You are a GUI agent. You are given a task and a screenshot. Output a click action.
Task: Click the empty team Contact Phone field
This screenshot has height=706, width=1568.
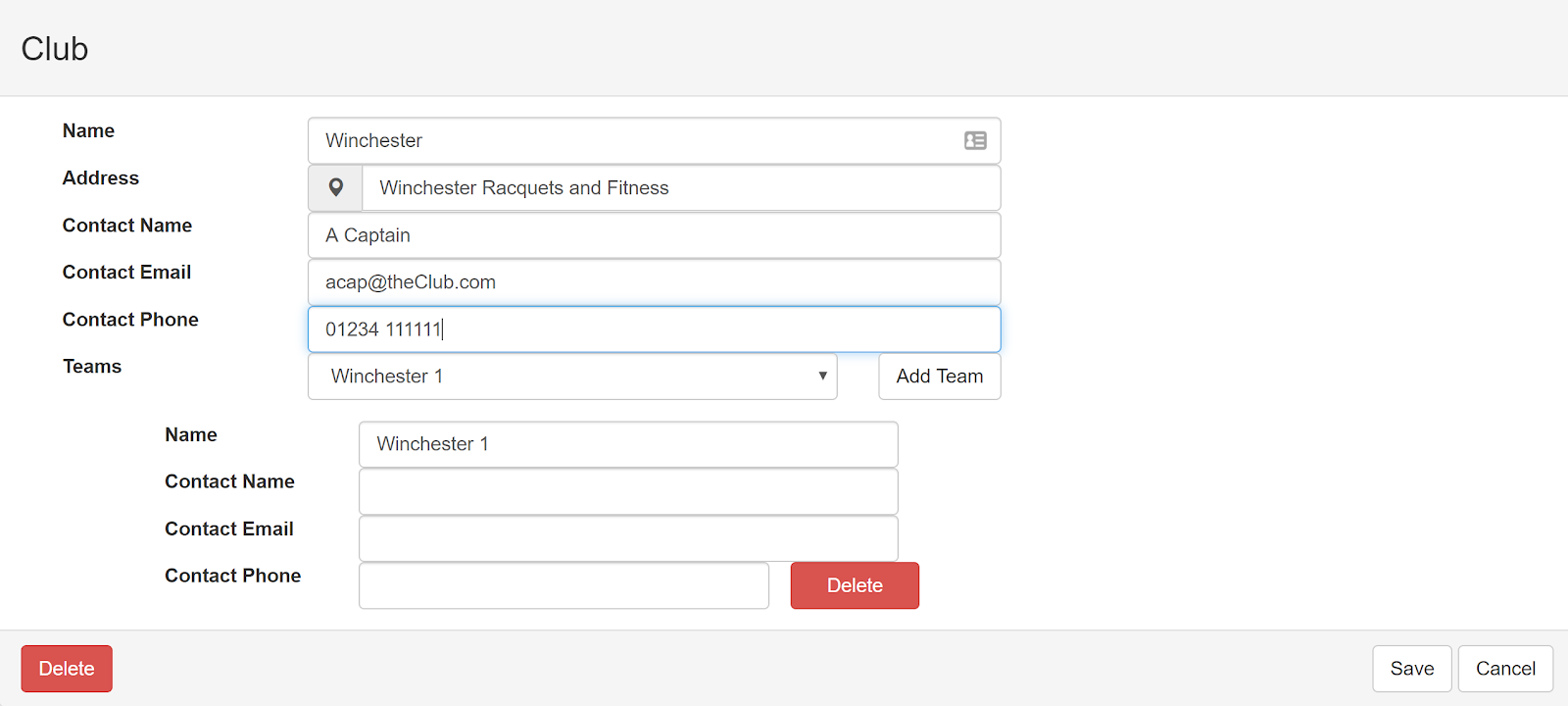point(563,585)
